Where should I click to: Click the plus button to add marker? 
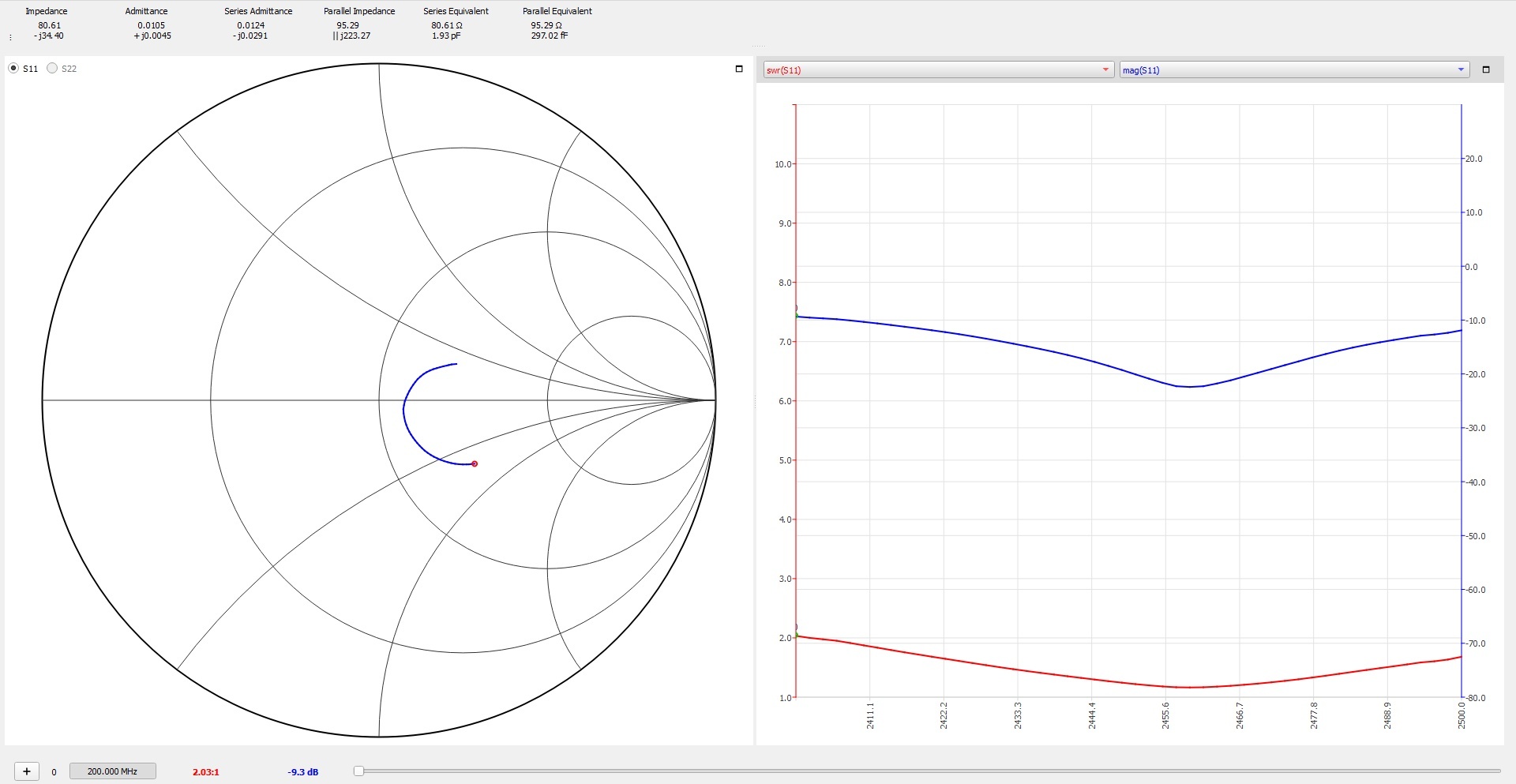click(27, 771)
